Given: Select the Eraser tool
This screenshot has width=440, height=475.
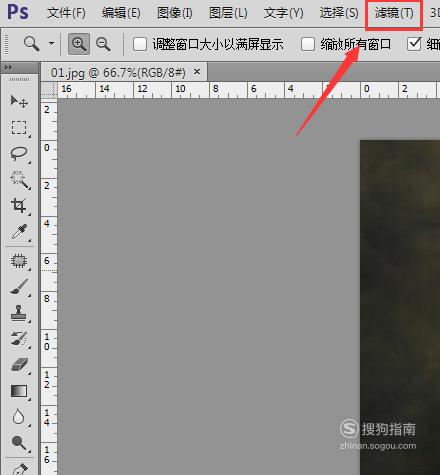Looking at the screenshot, I should pos(19,365).
